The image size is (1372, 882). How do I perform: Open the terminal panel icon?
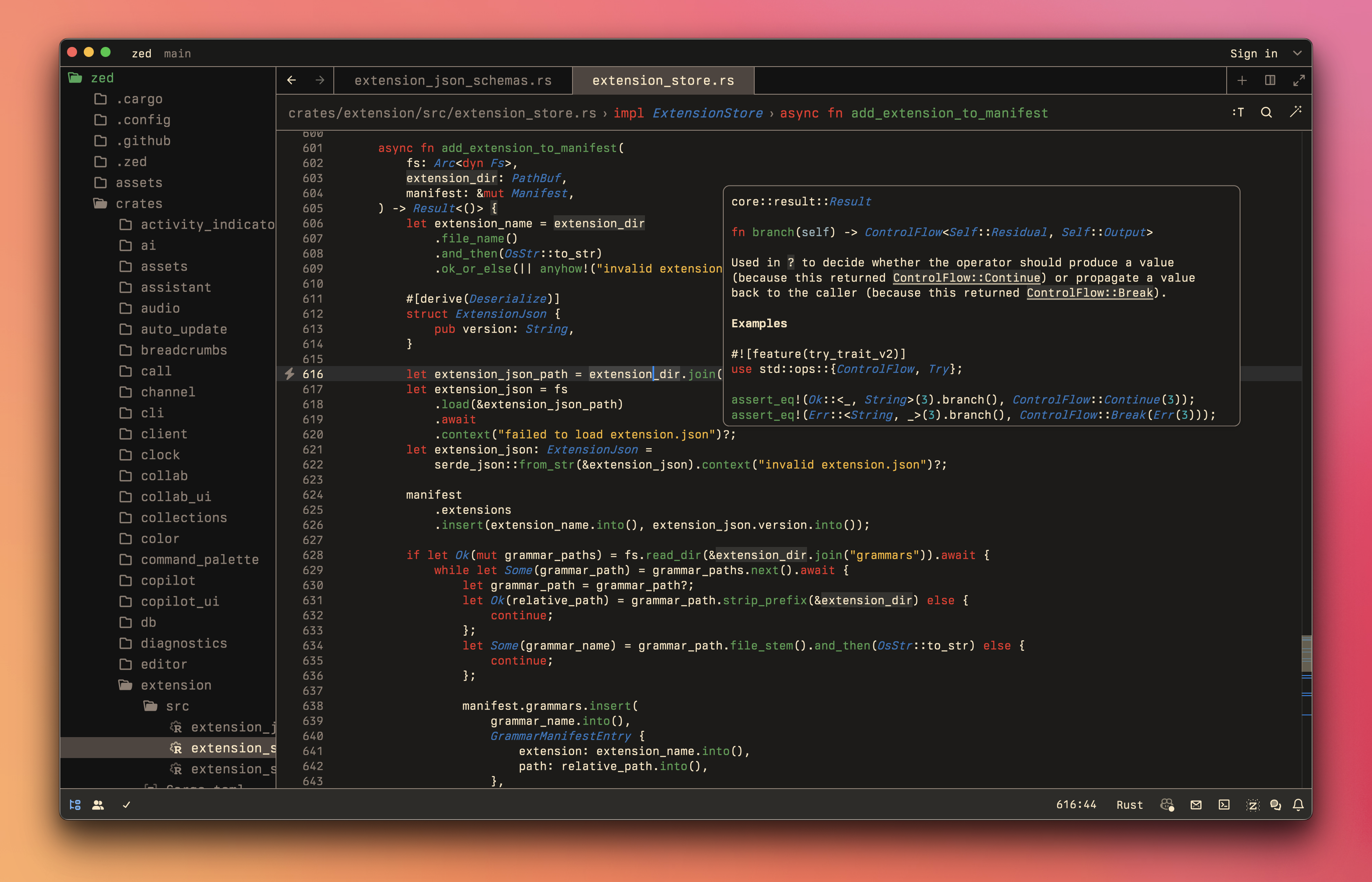coord(1224,805)
